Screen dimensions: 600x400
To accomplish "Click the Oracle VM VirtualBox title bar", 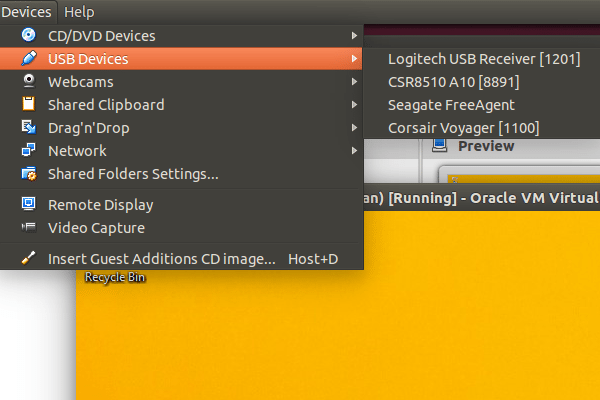I will pyautogui.click(x=481, y=198).
